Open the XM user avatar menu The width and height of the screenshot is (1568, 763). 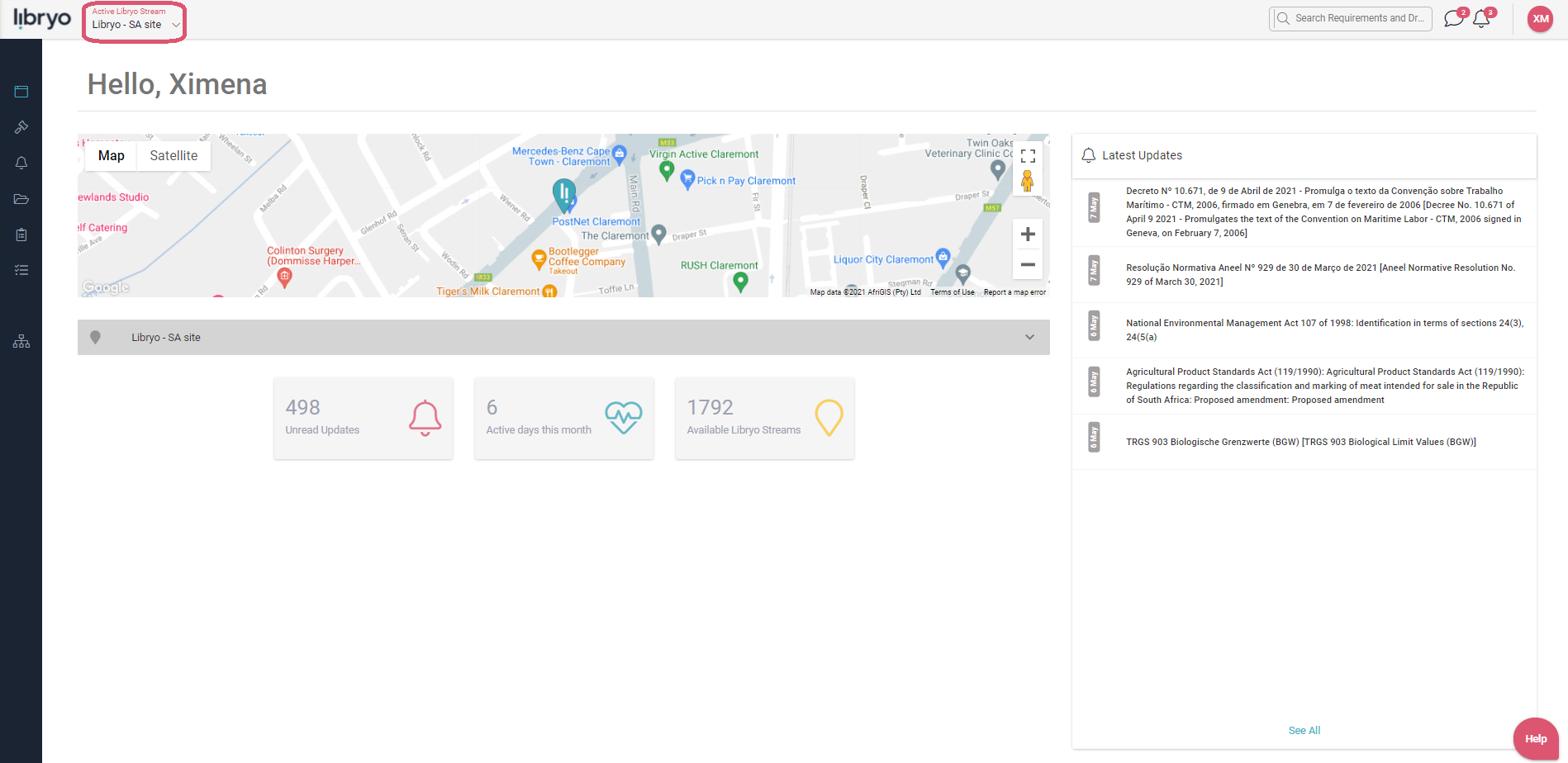click(1541, 19)
